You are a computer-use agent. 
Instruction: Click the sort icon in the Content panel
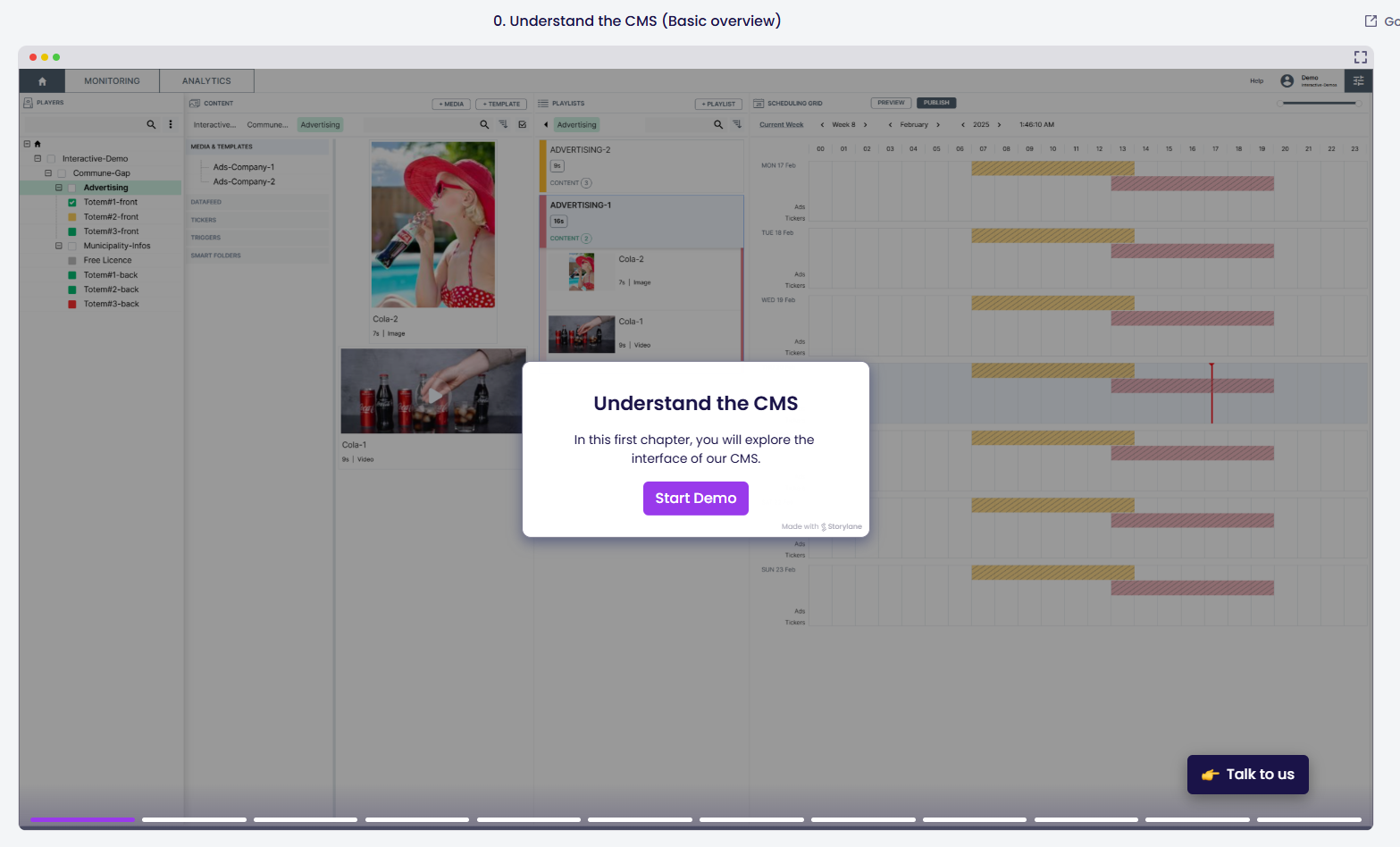[x=503, y=125]
